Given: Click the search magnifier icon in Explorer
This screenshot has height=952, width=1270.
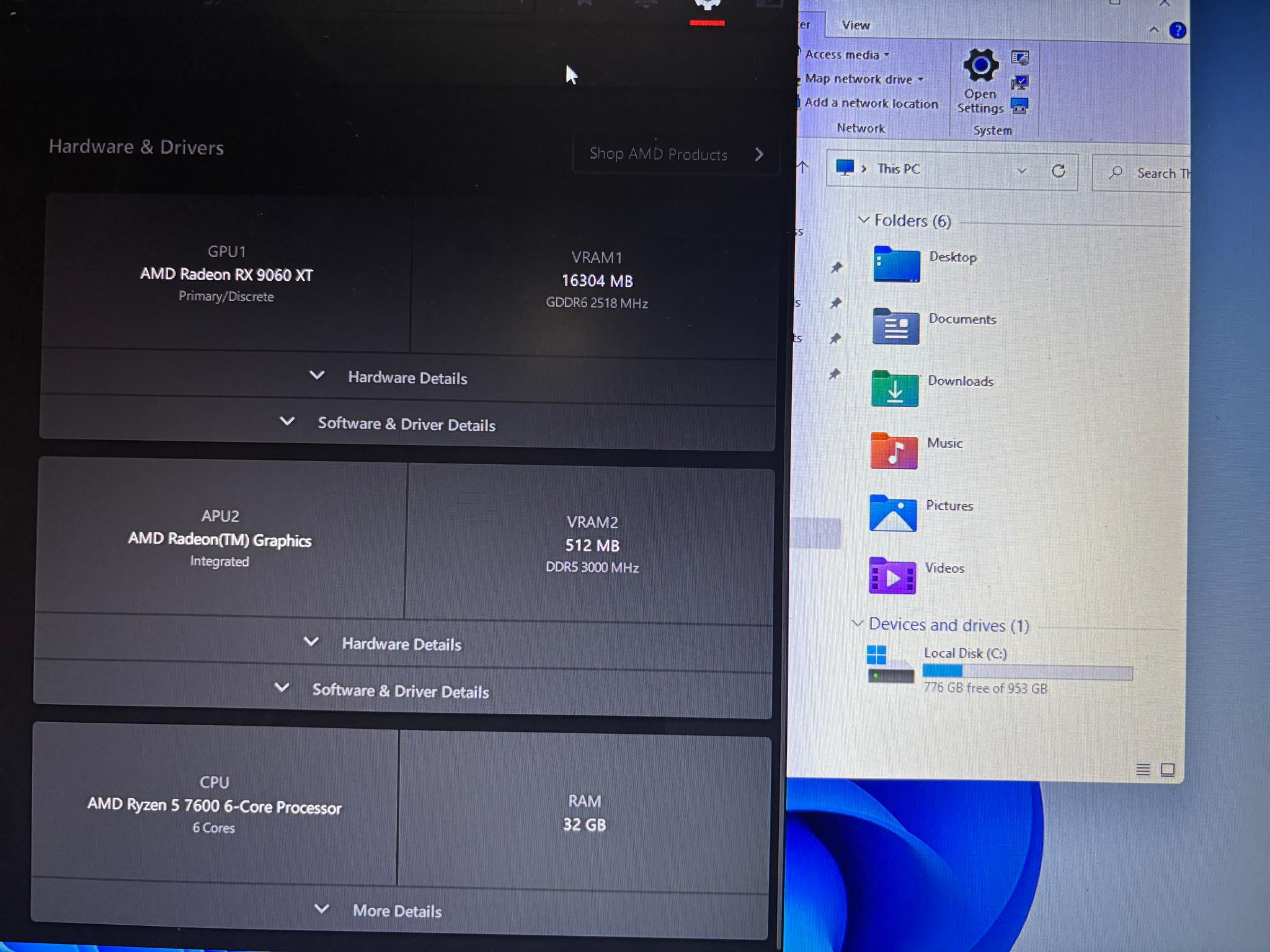Looking at the screenshot, I should [1116, 172].
